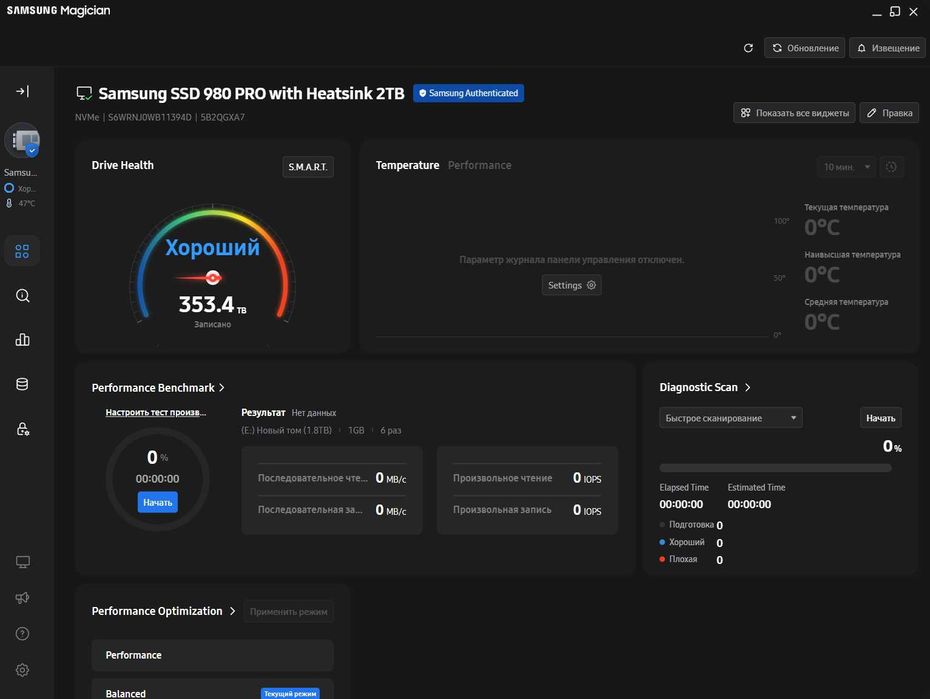This screenshot has height=699, width=930.
Task: Click the Применить режим button
Action: (x=288, y=612)
